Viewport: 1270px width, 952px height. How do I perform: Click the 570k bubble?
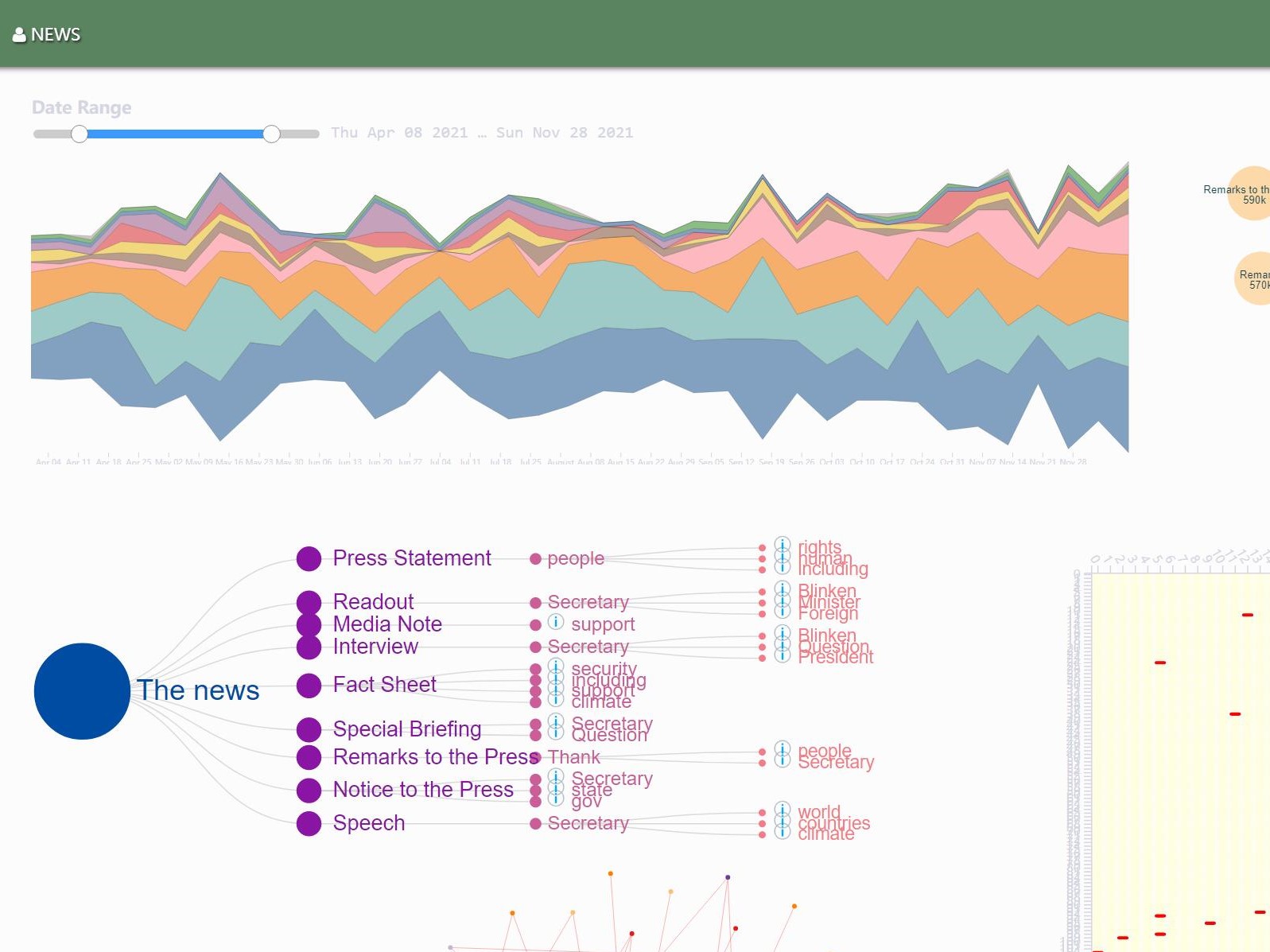pos(1253,278)
